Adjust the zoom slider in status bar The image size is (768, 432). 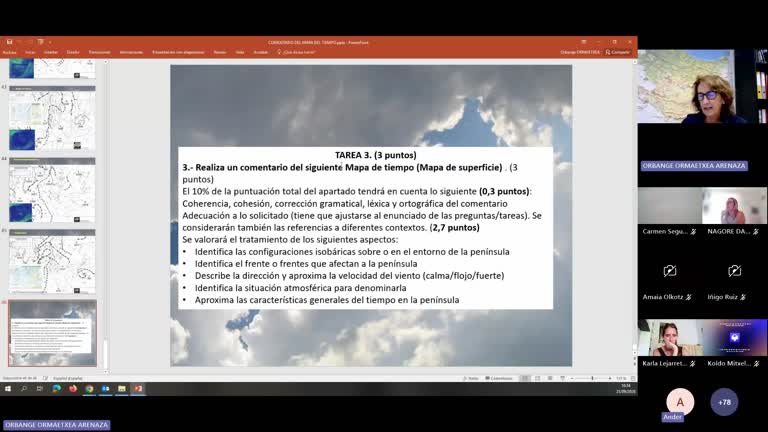click(x=592, y=378)
